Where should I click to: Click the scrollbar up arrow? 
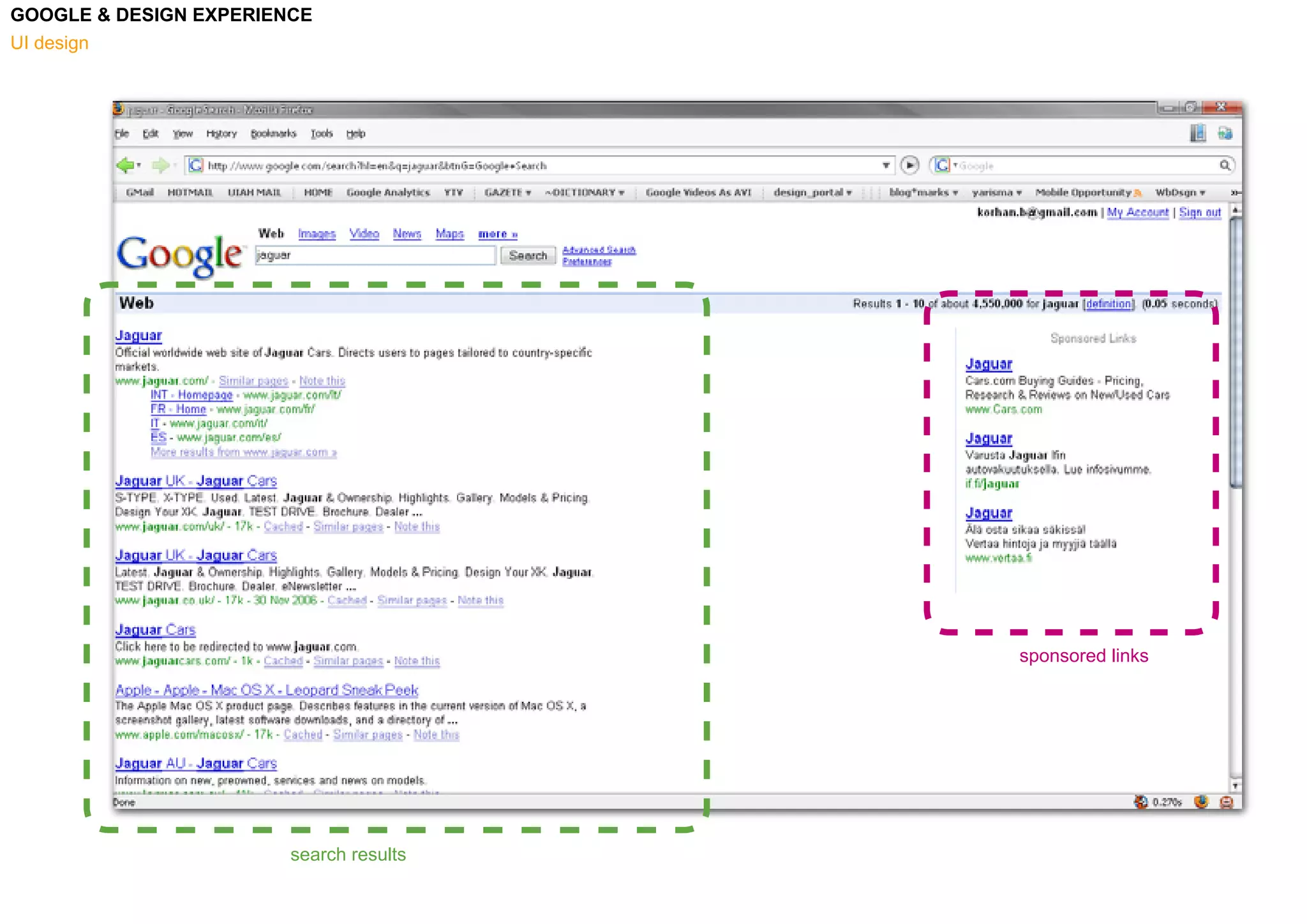1236,210
